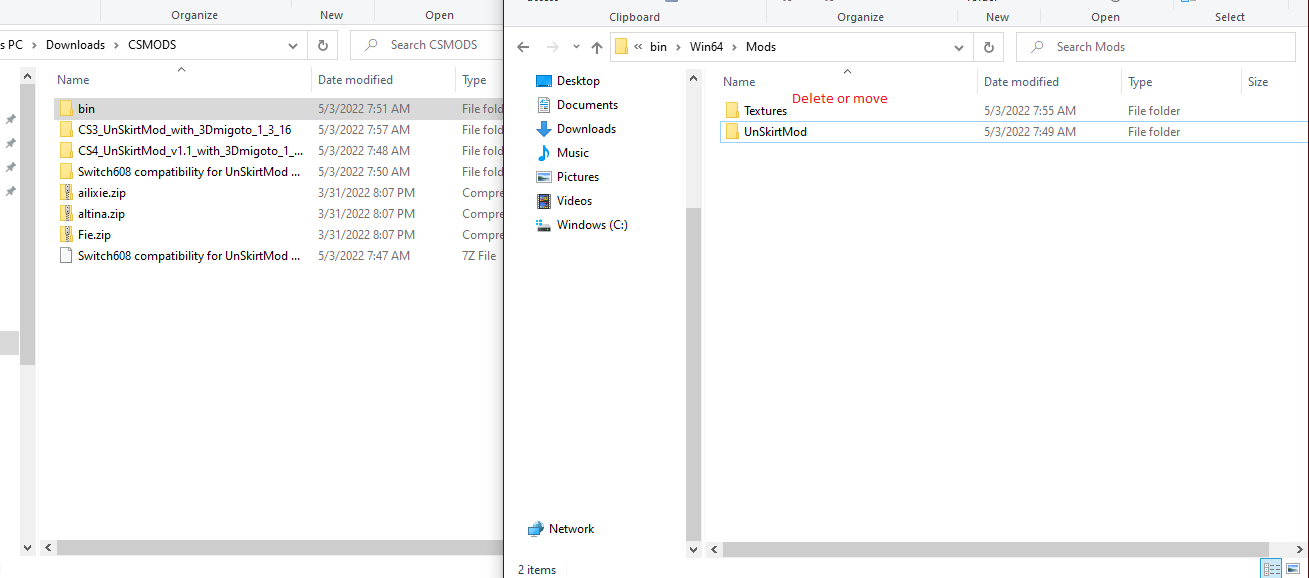
Task: Click bin in Mods address breadcrumb
Action: click(658, 47)
